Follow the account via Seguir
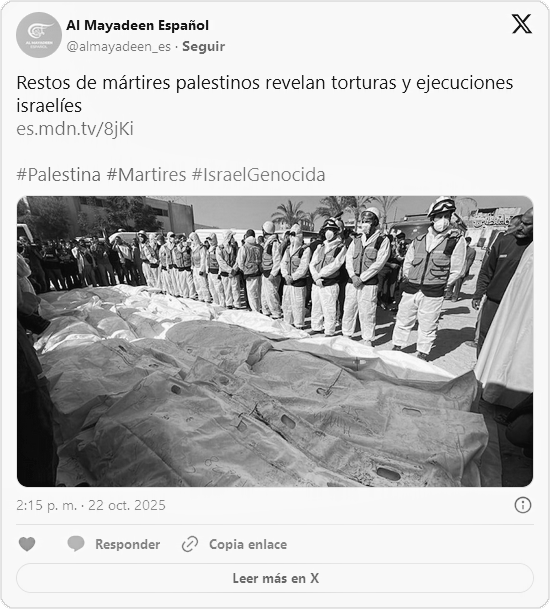Viewport: 550px width, 609px height. 204,46
